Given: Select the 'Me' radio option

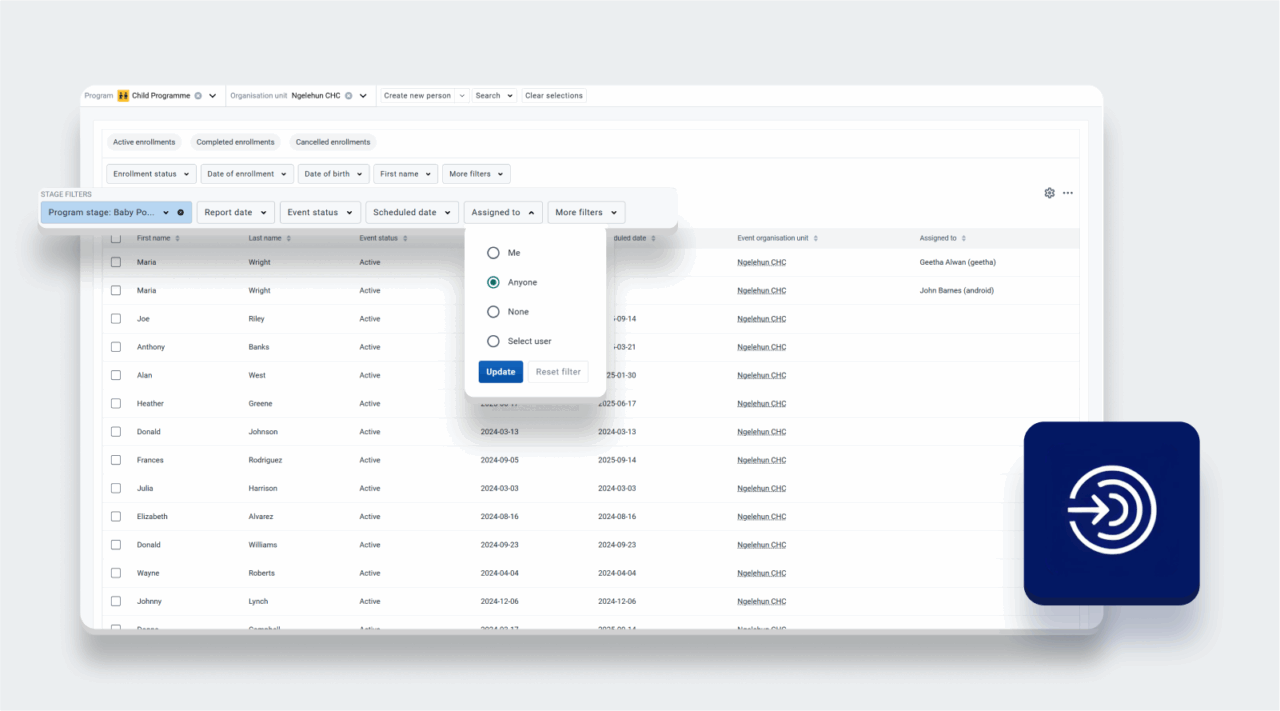Looking at the screenshot, I should coord(493,253).
